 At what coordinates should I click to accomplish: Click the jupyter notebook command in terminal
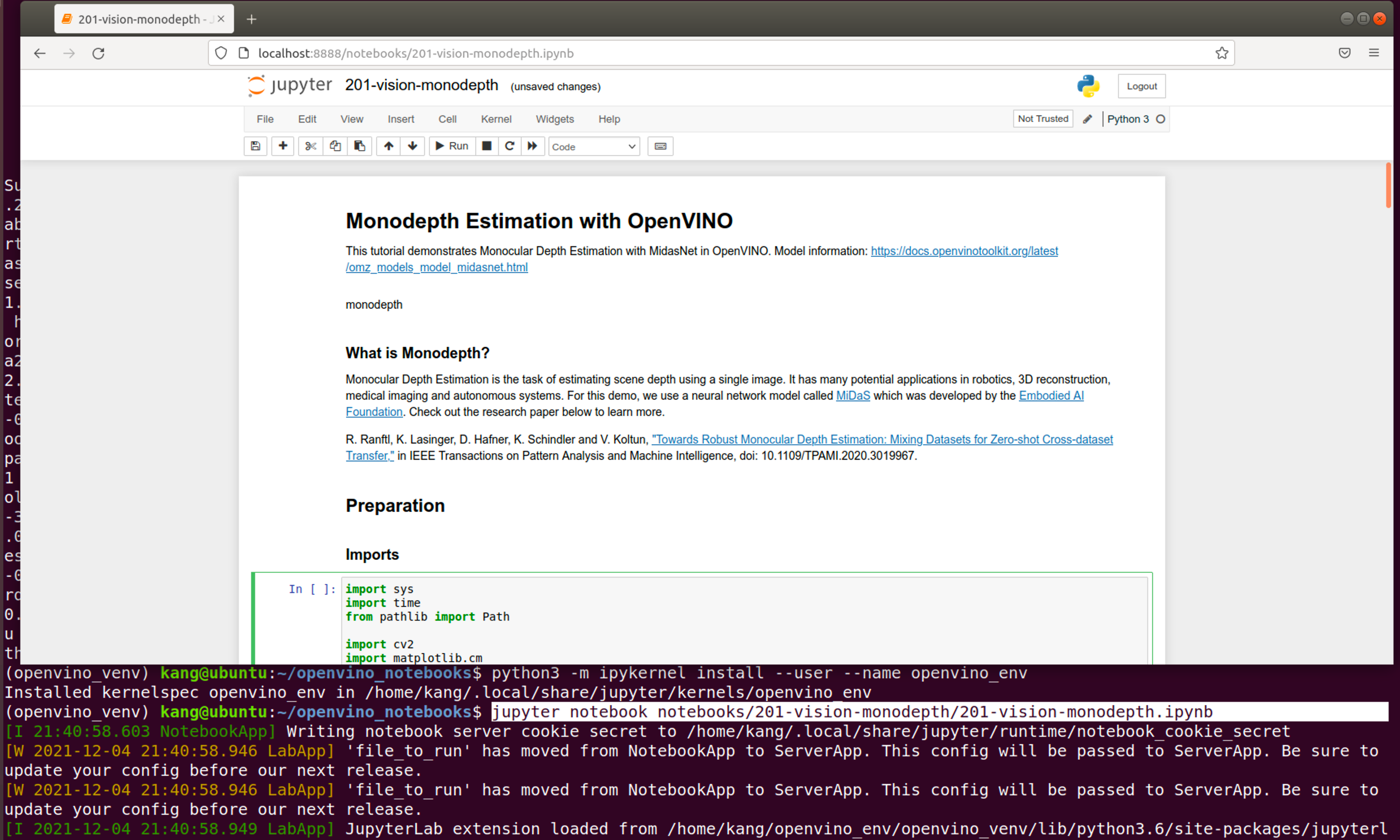pos(852,712)
